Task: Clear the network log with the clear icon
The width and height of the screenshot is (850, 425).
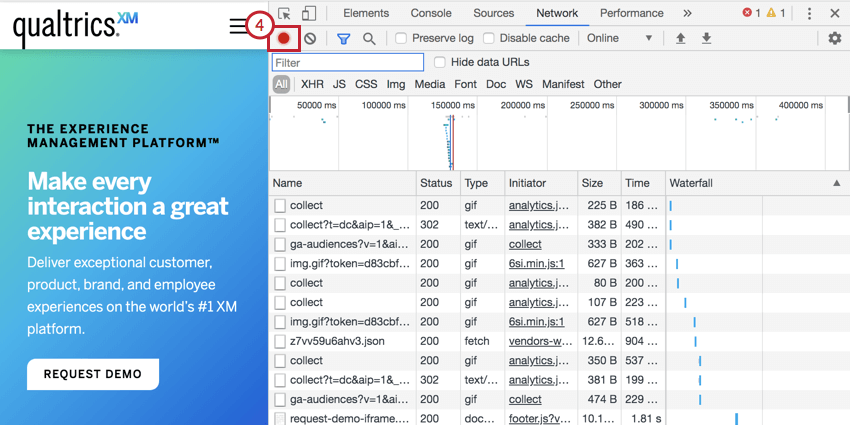Action: click(310, 38)
